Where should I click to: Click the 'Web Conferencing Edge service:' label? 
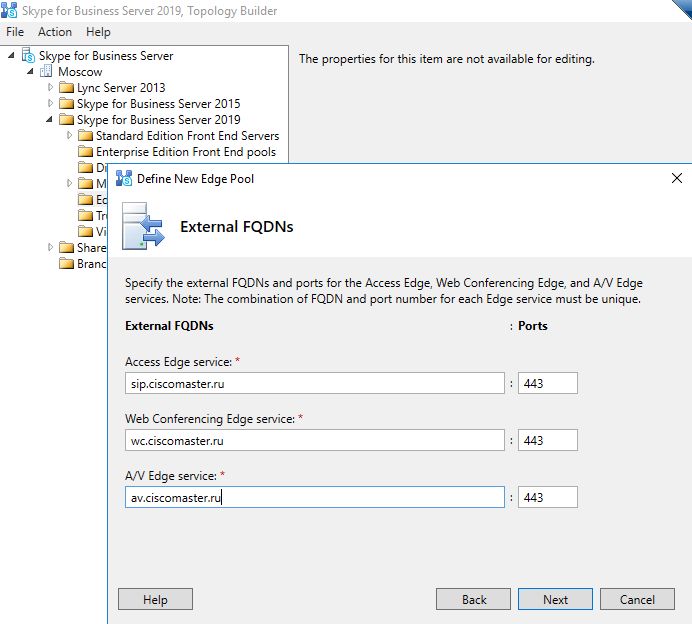pos(210,418)
